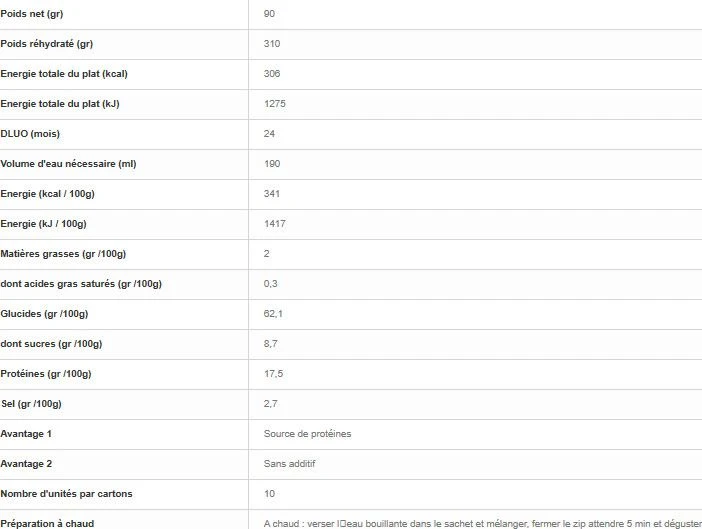Click the "Poids net (gr)" row label
Screen dimensions: 702x529
point(34,14)
